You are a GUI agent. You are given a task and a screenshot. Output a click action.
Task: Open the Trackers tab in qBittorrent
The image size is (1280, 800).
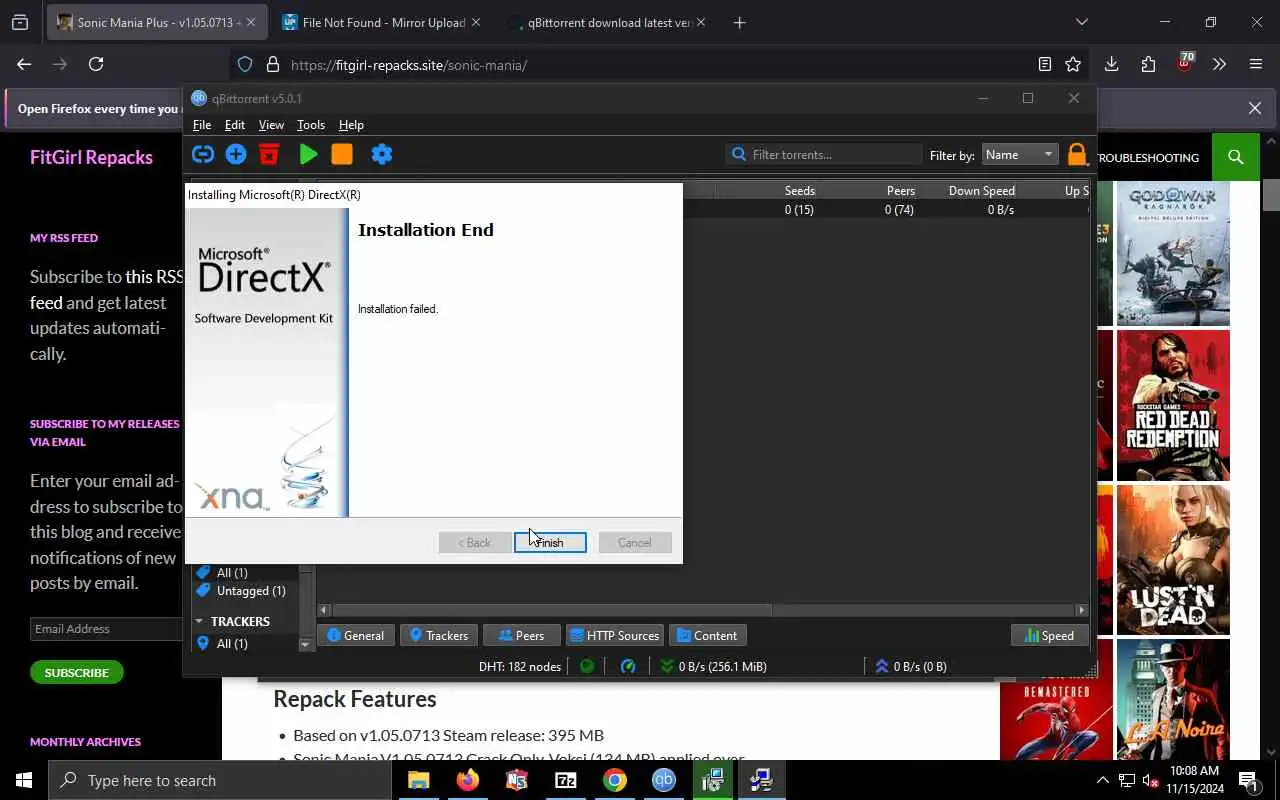click(438, 635)
